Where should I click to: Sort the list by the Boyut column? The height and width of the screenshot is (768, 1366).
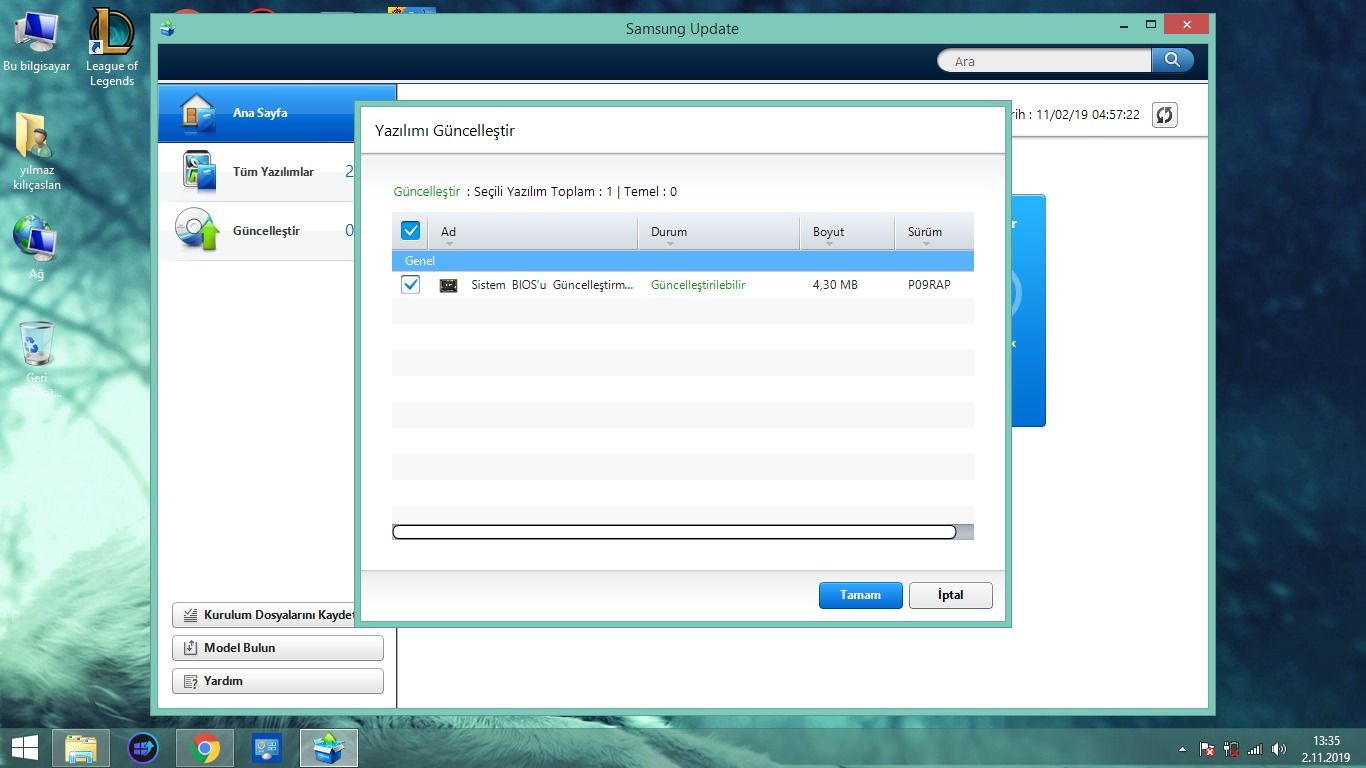pyautogui.click(x=847, y=232)
